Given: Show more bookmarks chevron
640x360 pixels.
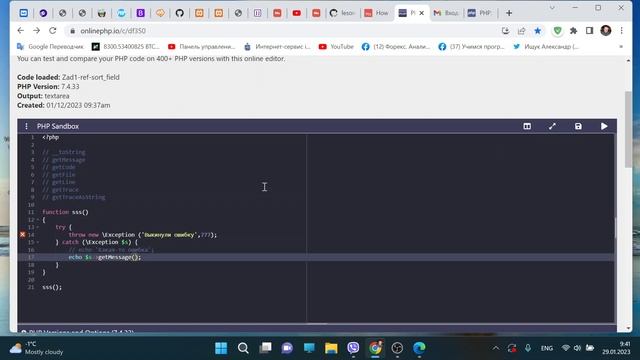Looking at the screenshot, I should 621,47.
